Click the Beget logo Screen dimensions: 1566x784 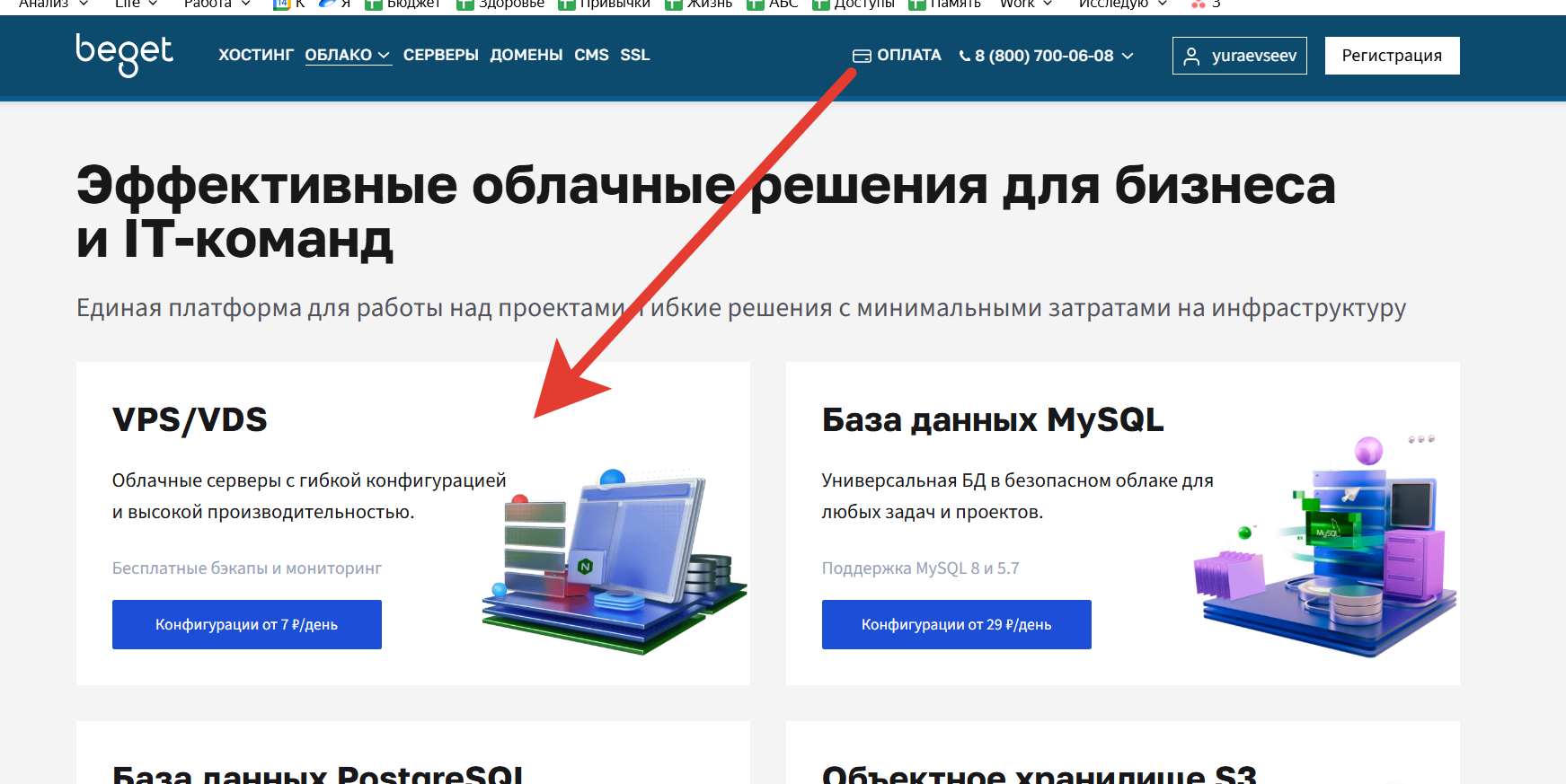tap(124, 55)
